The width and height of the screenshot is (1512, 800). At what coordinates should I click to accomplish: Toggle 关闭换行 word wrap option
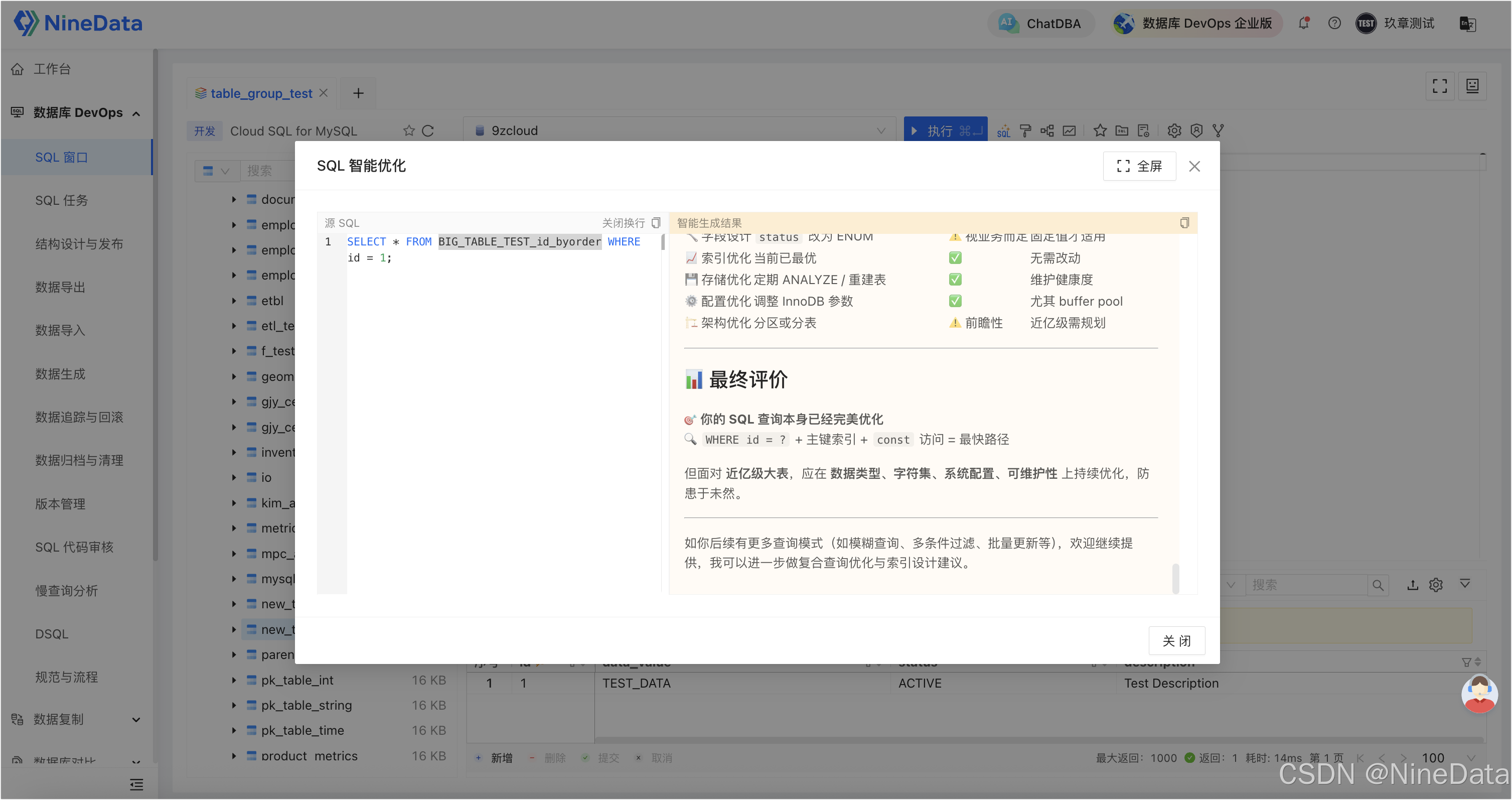pyautogui.click(x=624, y=223)
